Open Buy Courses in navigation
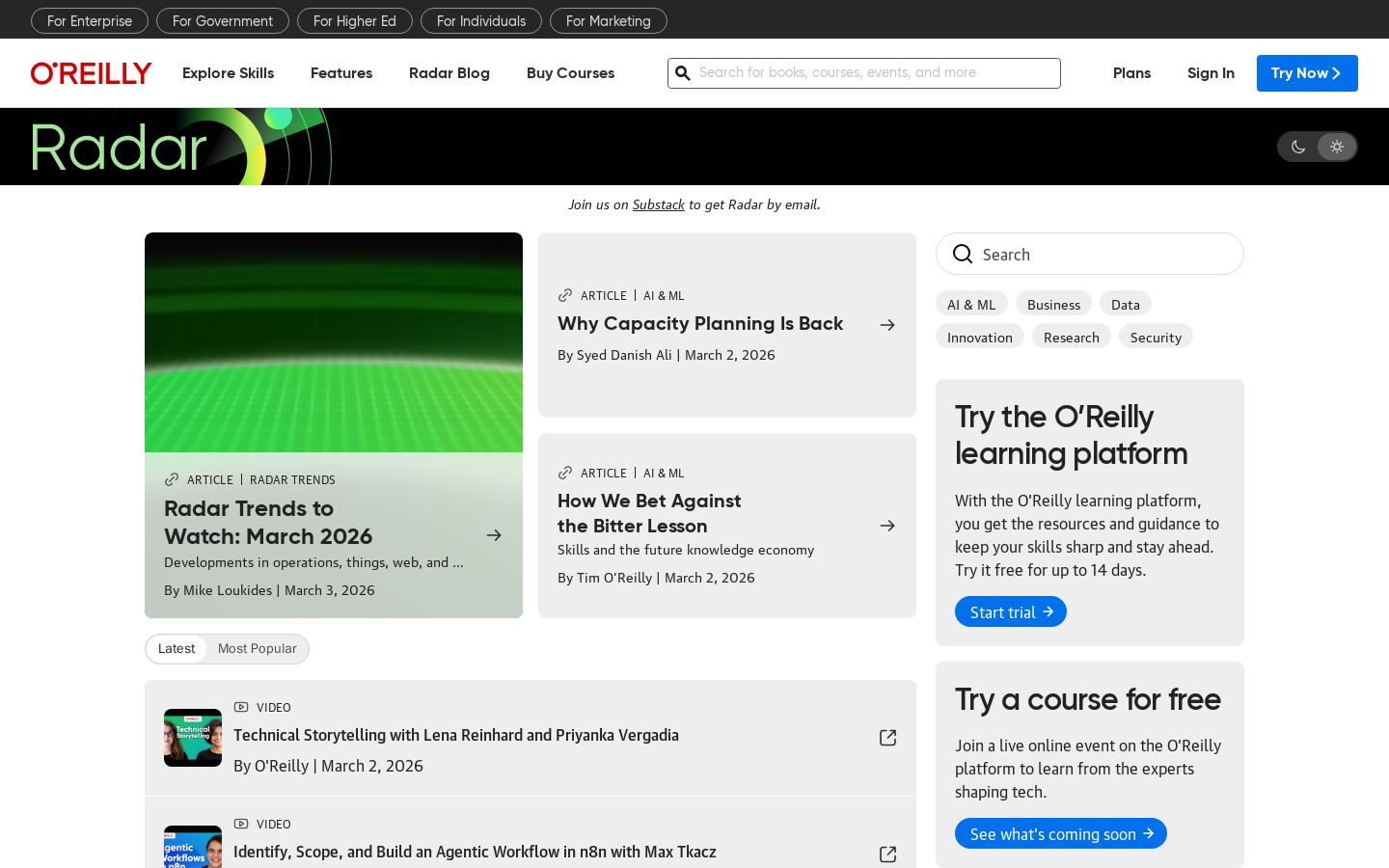 point(570,73)
